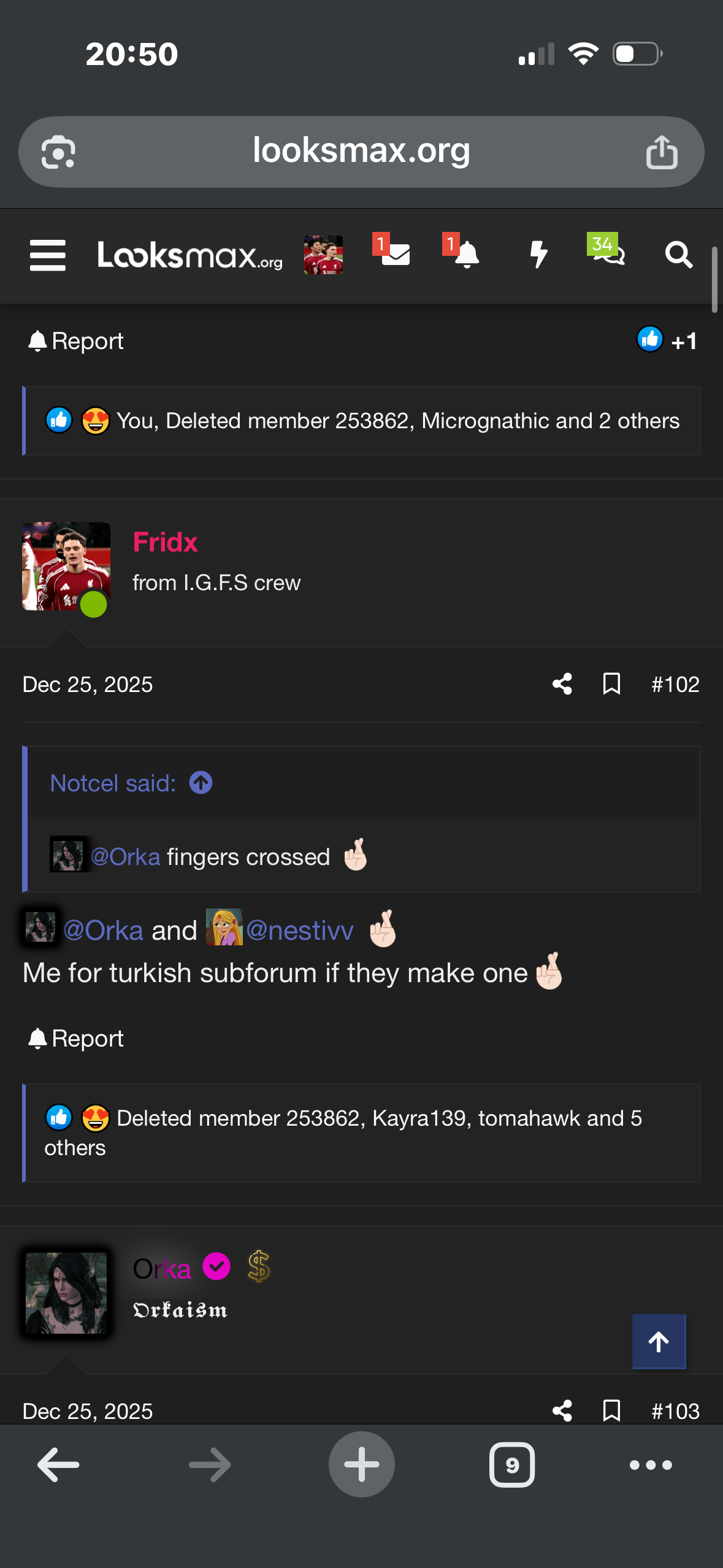This screenshot has height=1568, width=723.
Task: Click the scroll-to-top arrow button
Action: (659, 1342)
